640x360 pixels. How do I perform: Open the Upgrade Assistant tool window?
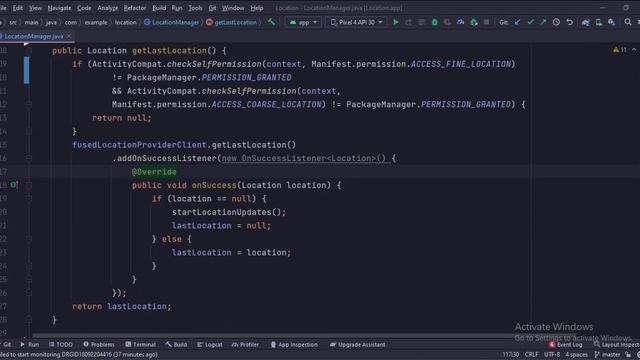[x=358, y=344]
